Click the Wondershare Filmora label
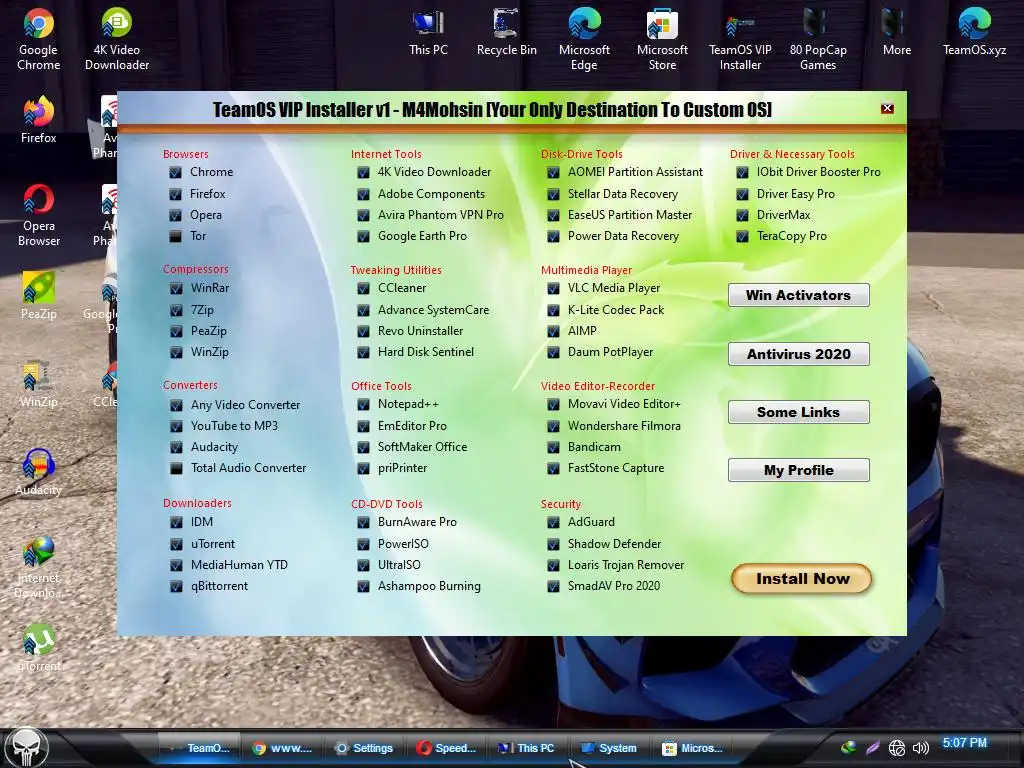The height and width of the screenshot is (768, 1024). coord(624,426)
